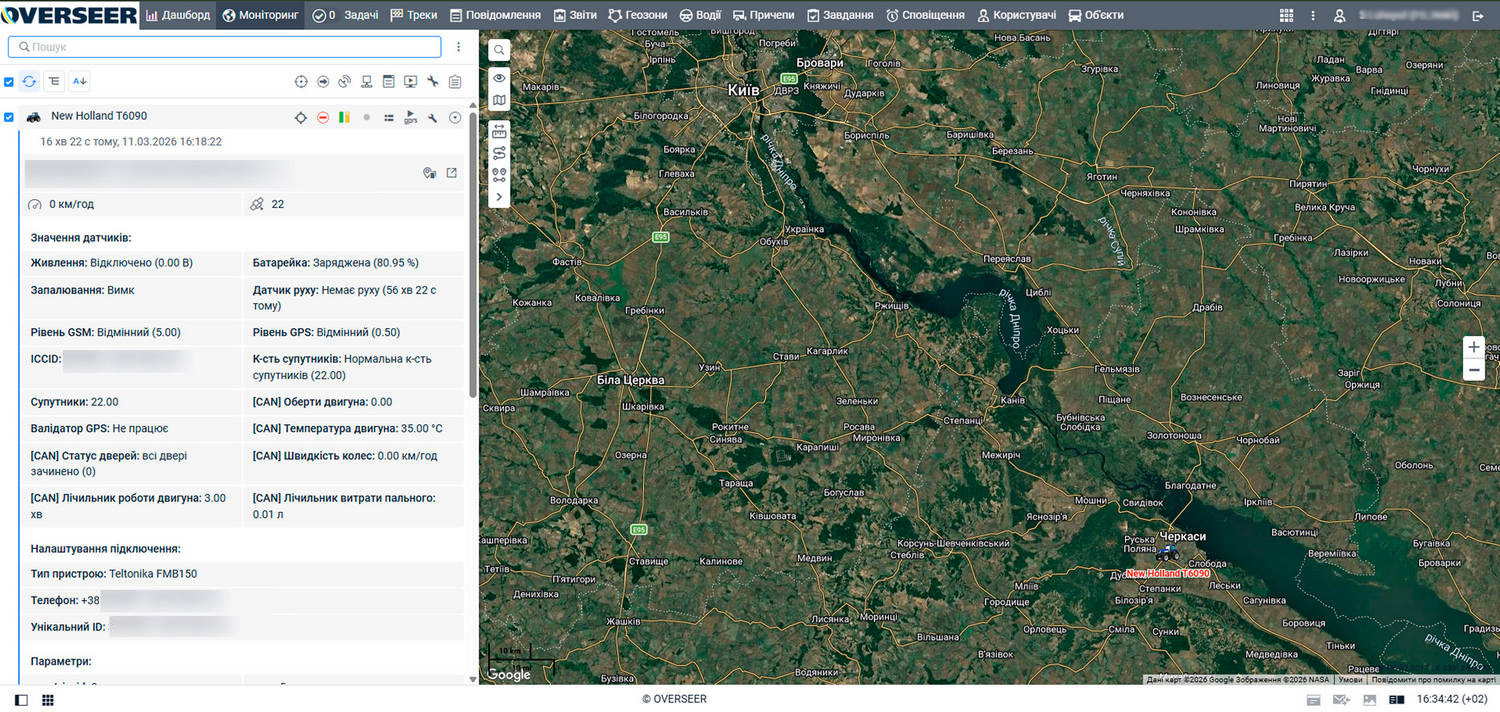Open the wrench settings for New Holland T6090

(433, 118)
